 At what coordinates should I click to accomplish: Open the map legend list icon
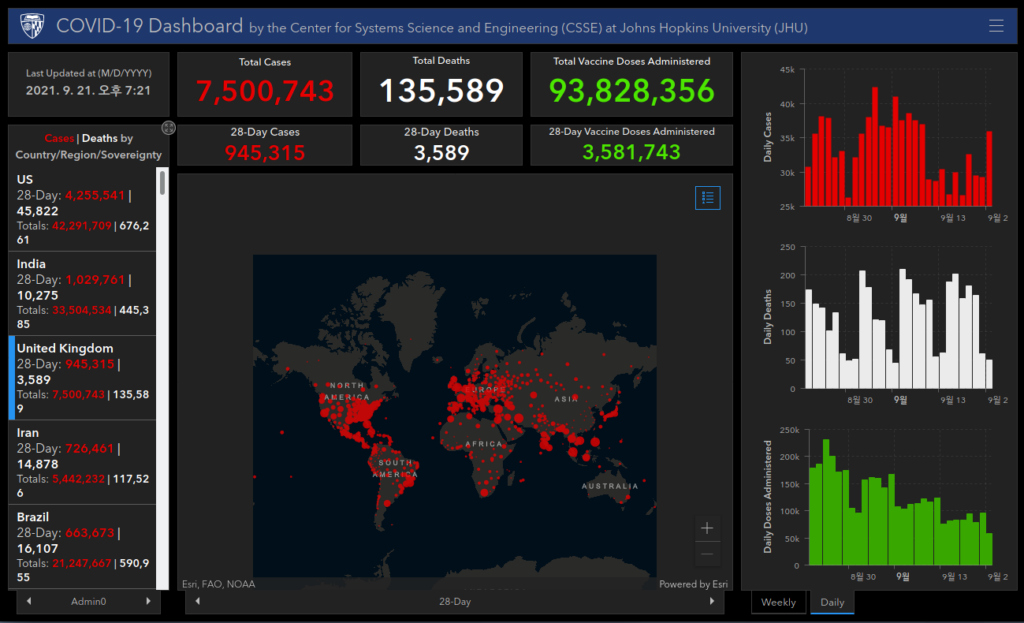tap(708, 198)
